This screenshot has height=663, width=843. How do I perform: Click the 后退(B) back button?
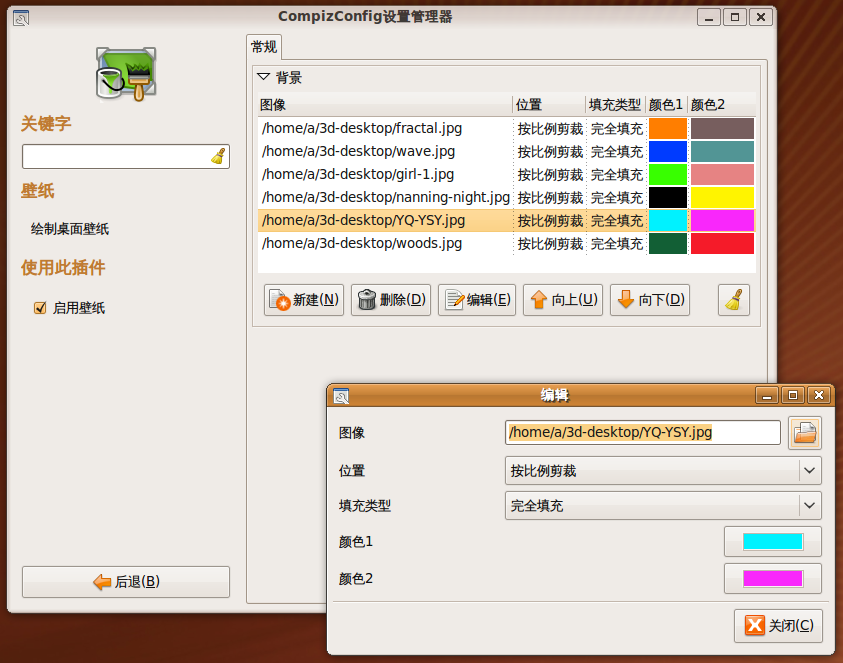(126, 582)
